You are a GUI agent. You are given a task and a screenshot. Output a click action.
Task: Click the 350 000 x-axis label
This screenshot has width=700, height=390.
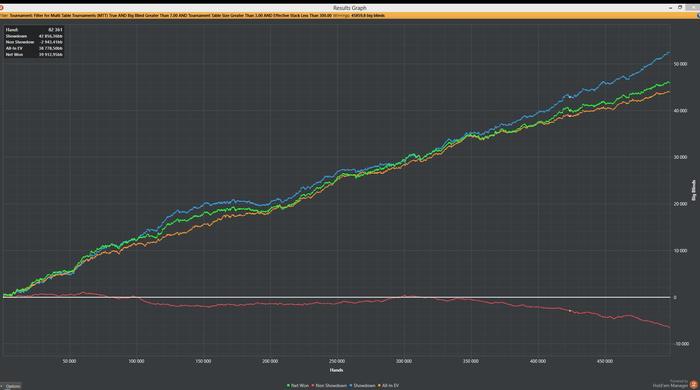[471, 361]
